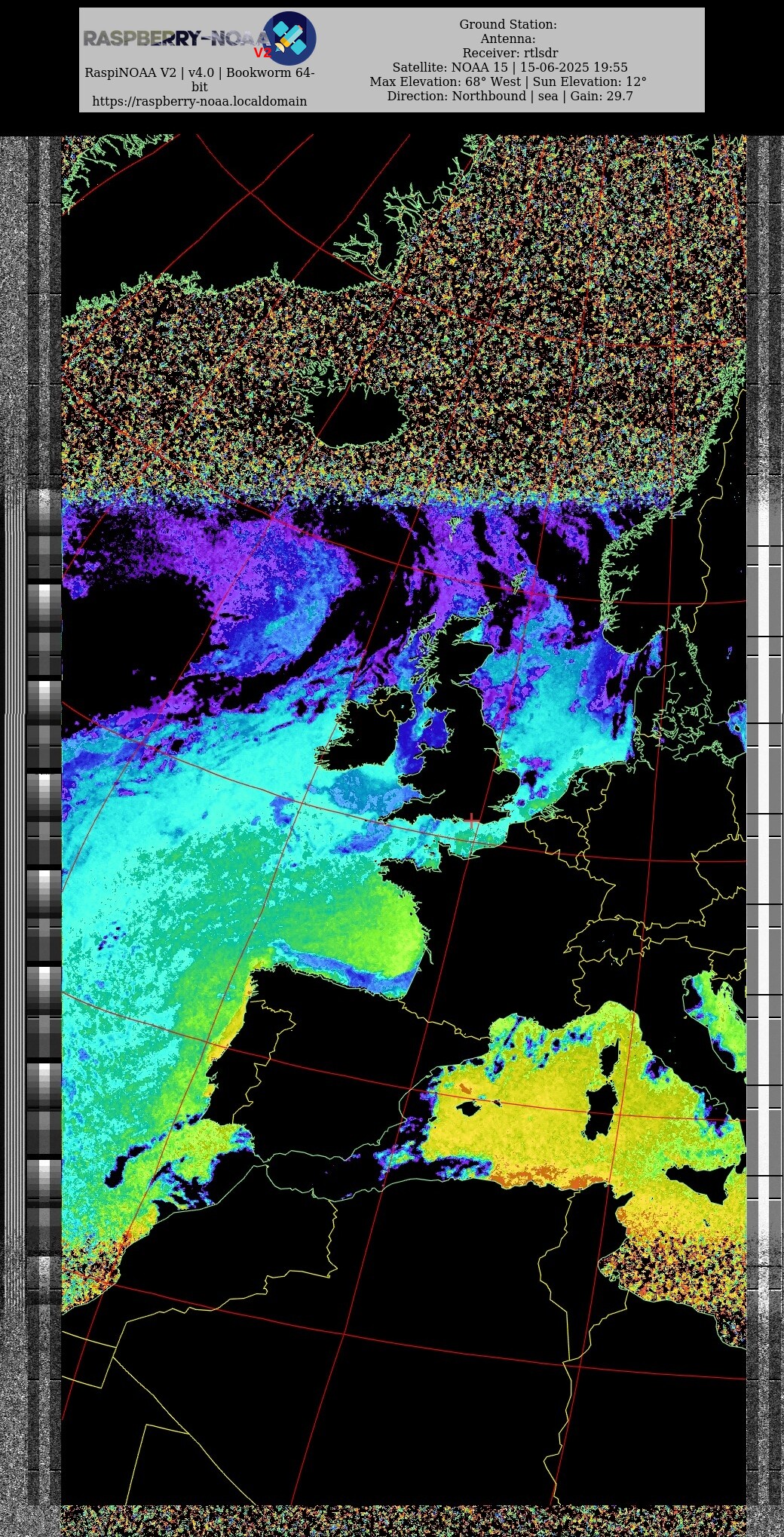
Task: Click the 'Ground Station:' label
Action: (x=508, y=24)
